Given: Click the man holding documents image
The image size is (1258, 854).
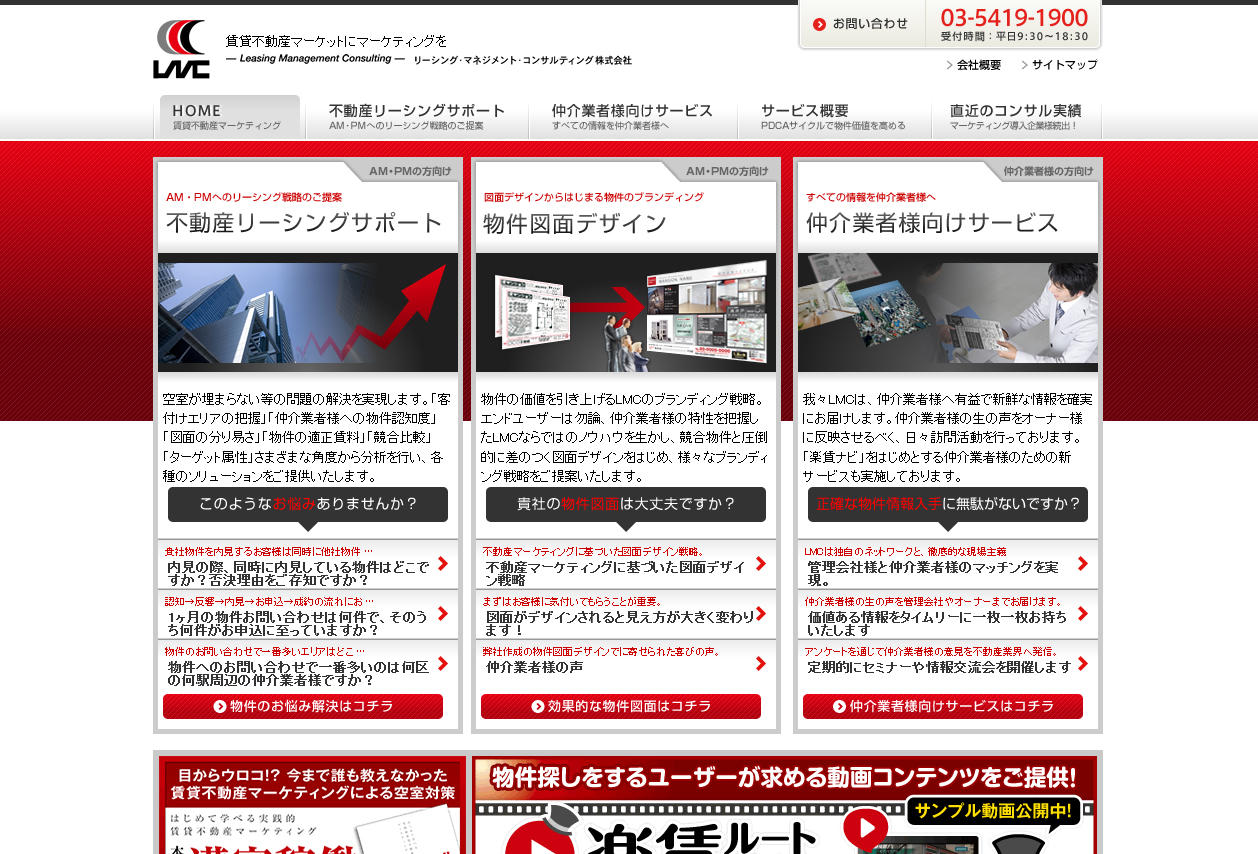Looking at the screenshot, I should click(x=948, y=312).
